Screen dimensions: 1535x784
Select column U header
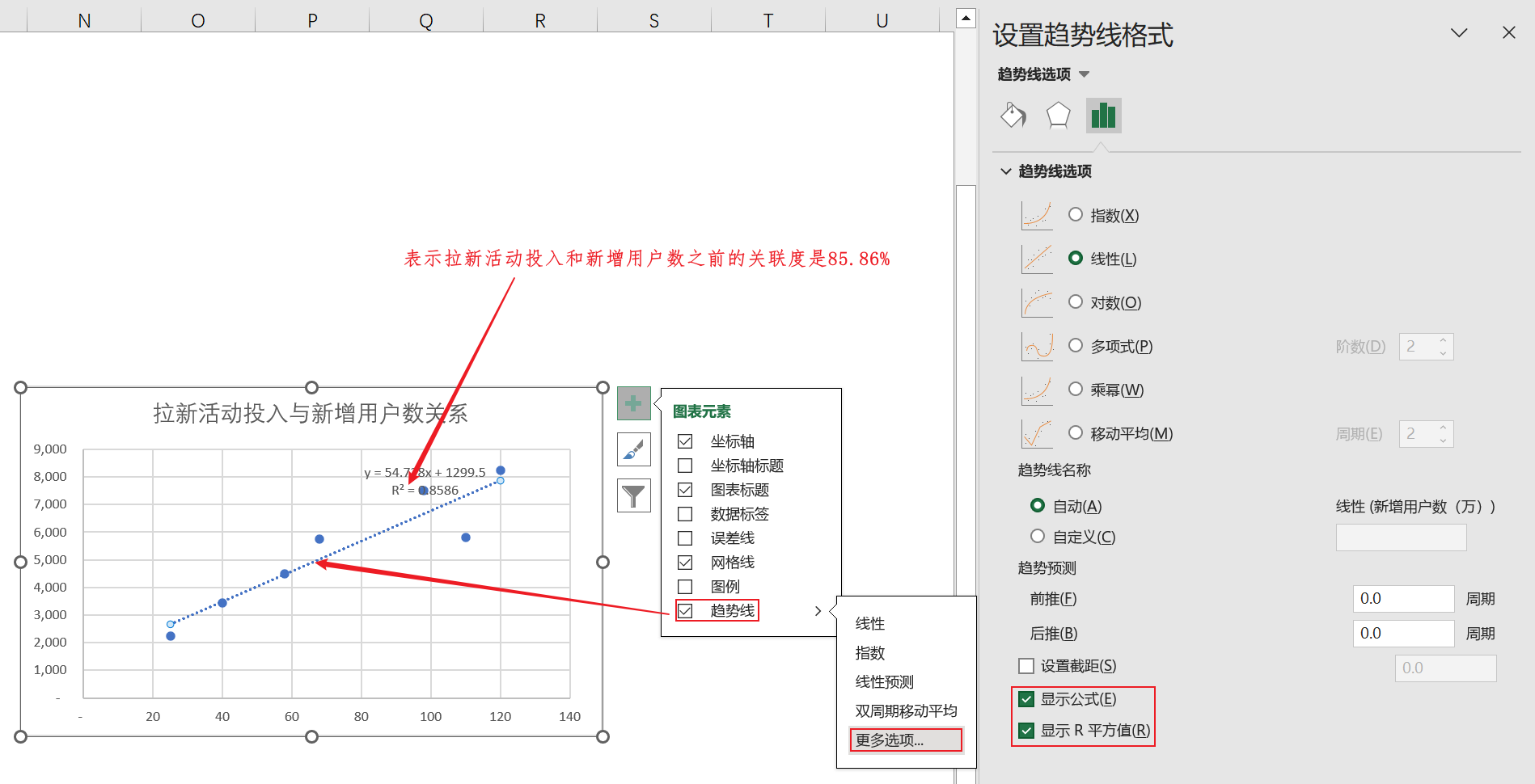pyautogui.click(x=882, y=20)
